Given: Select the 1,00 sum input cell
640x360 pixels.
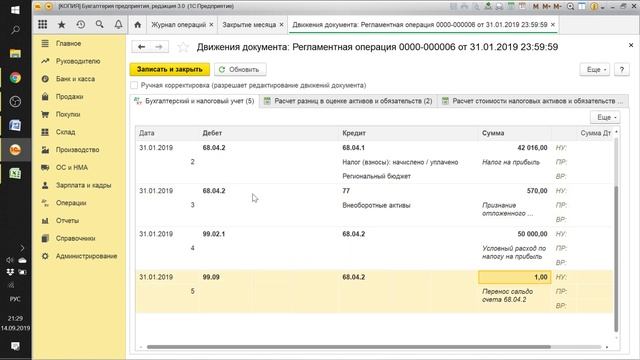Looking at the screenshot, I should [x=515, y=277].
